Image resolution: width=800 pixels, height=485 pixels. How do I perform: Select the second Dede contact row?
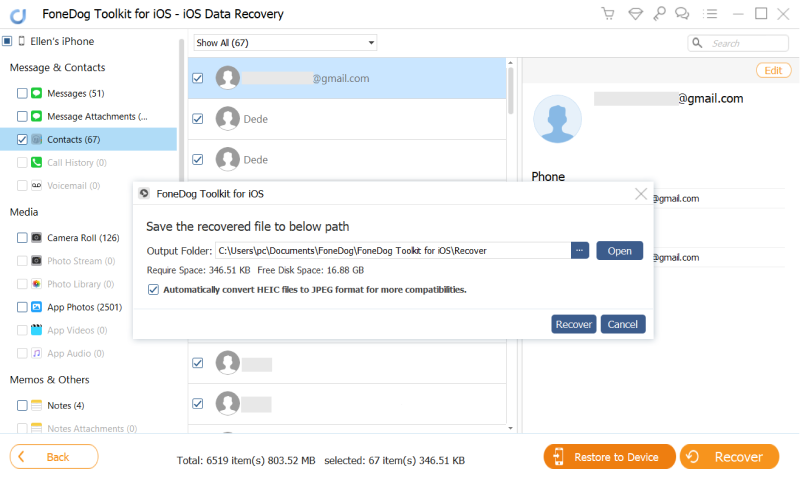347,160
